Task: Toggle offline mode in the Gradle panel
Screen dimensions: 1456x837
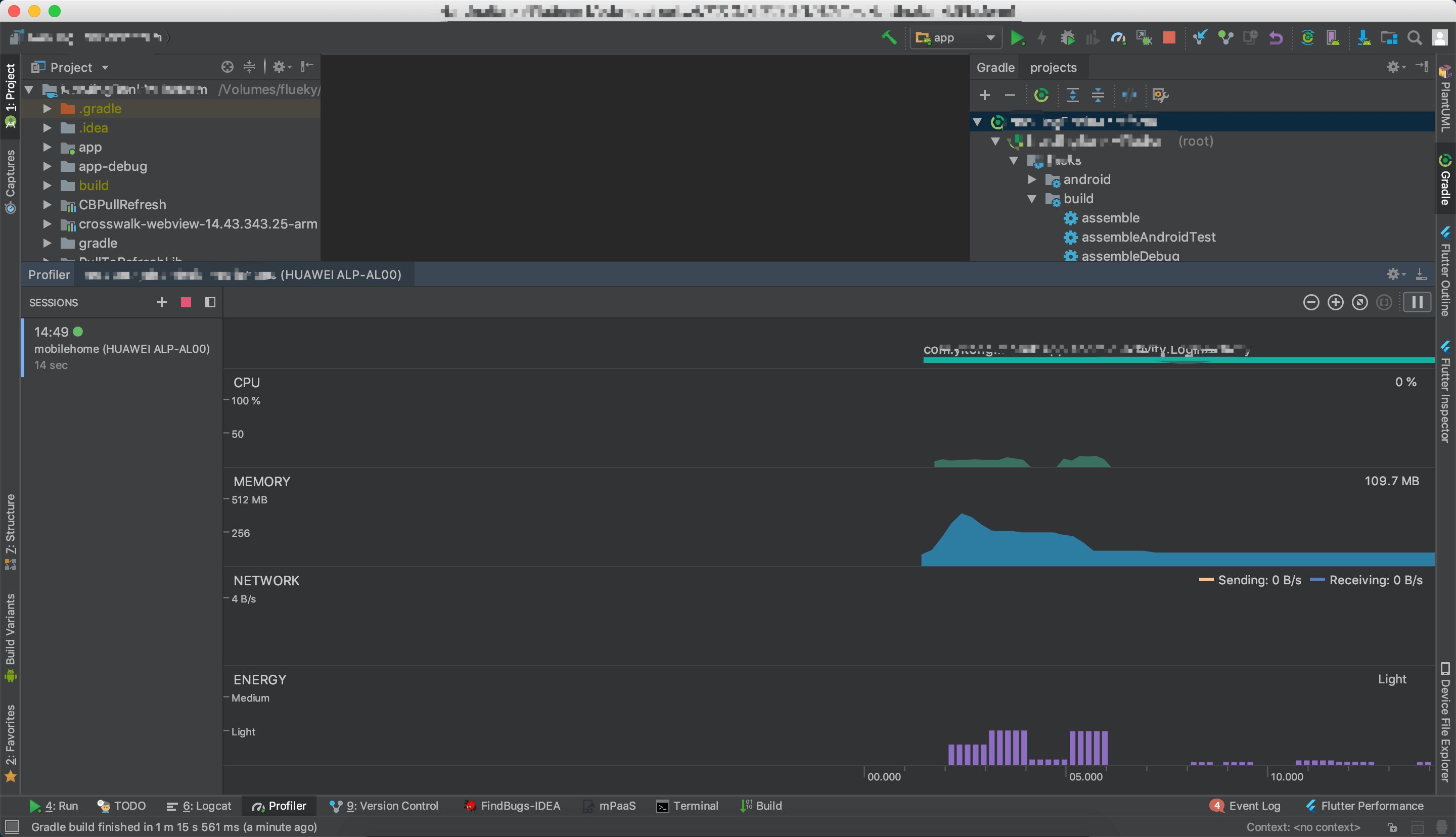Action: tap(1129, 95)
